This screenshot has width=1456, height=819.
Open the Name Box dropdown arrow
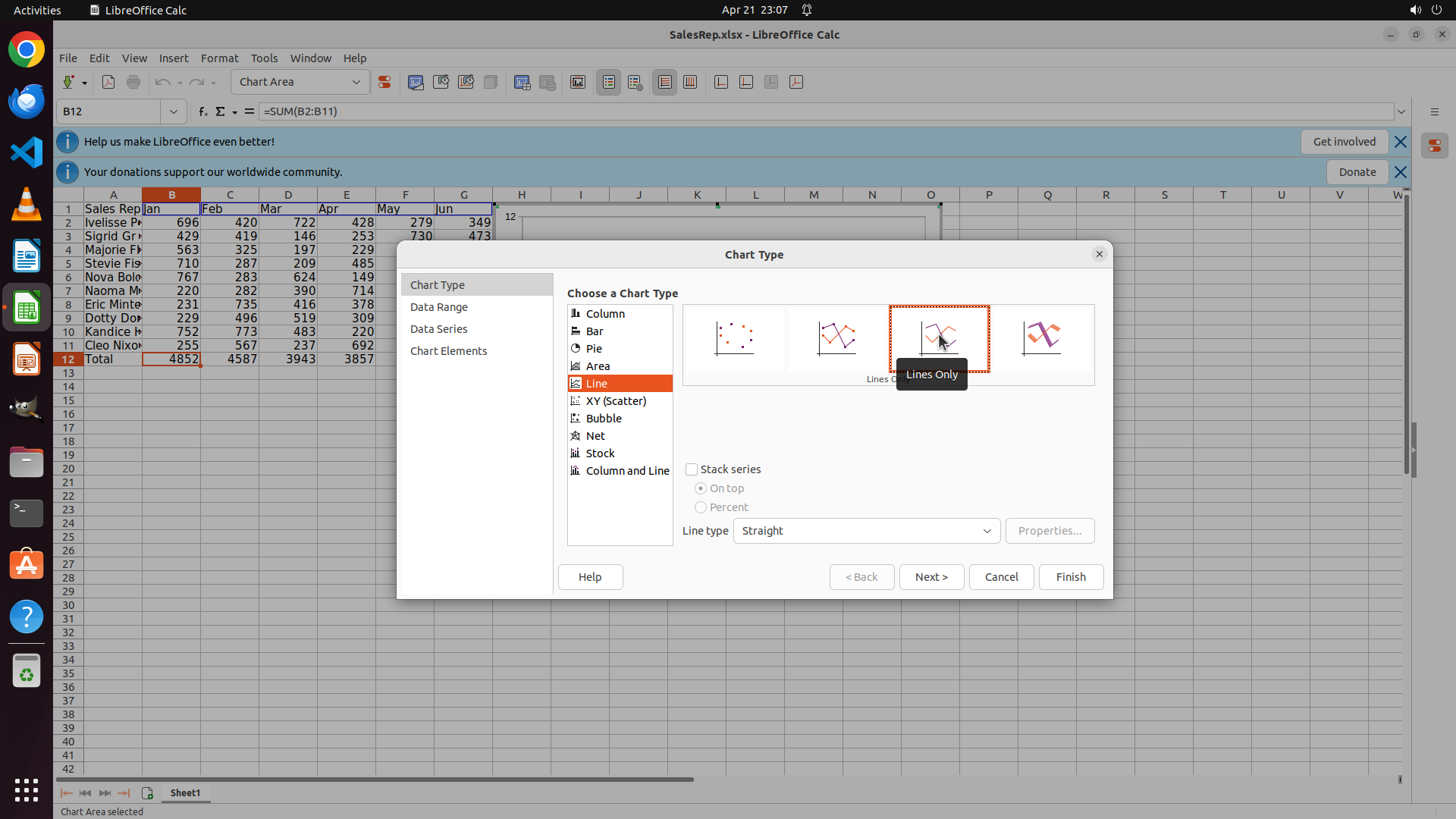click(x=174, y=111)
